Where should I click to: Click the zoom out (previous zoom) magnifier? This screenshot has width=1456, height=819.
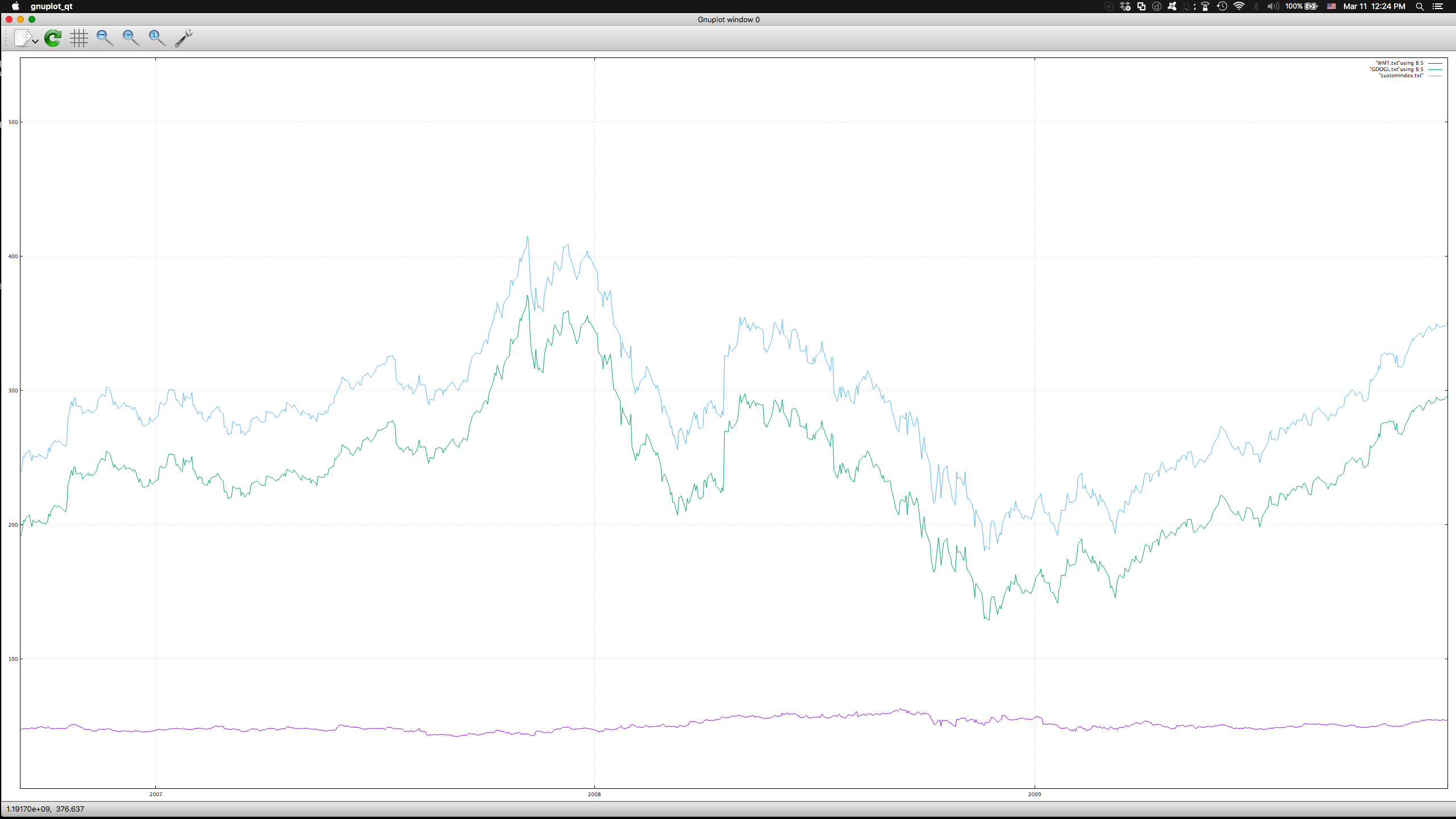[x=105, y=38]
